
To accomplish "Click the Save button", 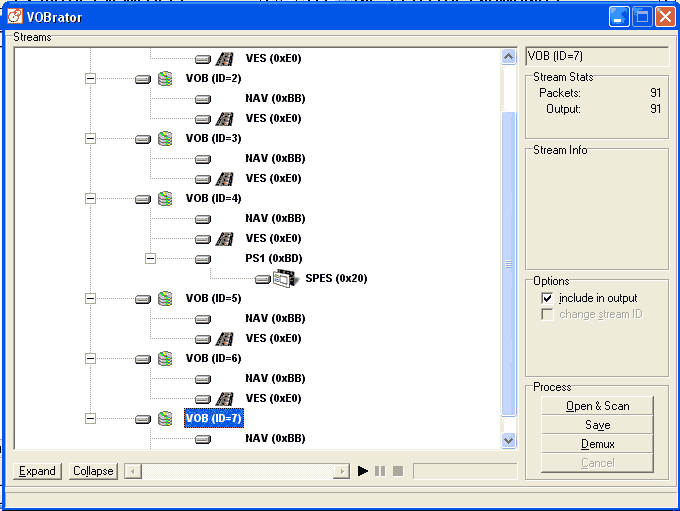I will tap(597, 425).
